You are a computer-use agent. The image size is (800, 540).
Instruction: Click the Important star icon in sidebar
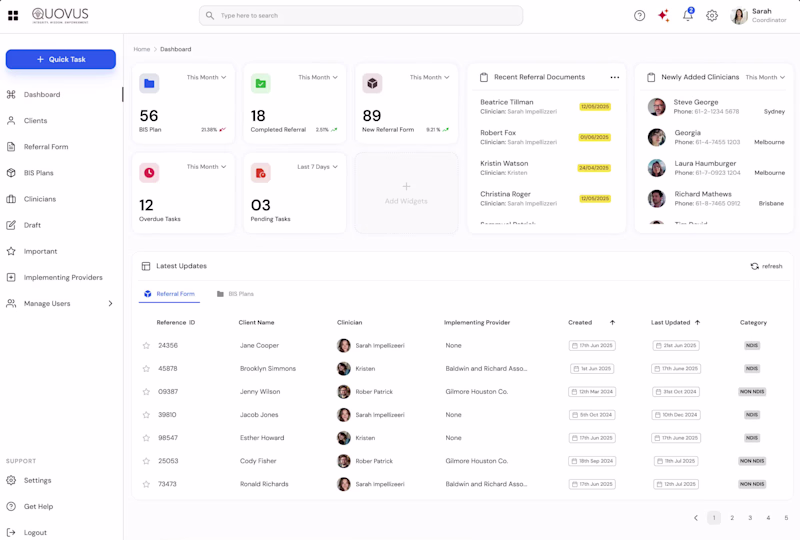[x=11, y=251]
